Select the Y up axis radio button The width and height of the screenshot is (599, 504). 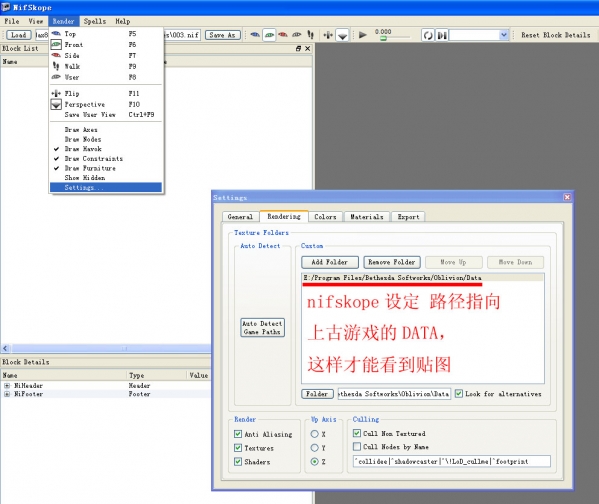coord(314,447)
